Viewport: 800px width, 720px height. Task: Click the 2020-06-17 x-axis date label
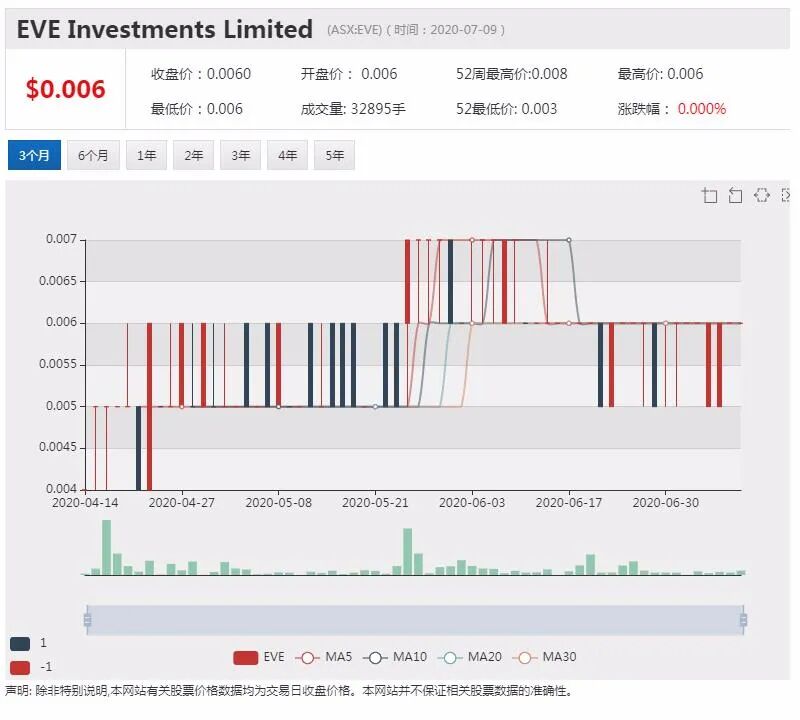[569, 503]
